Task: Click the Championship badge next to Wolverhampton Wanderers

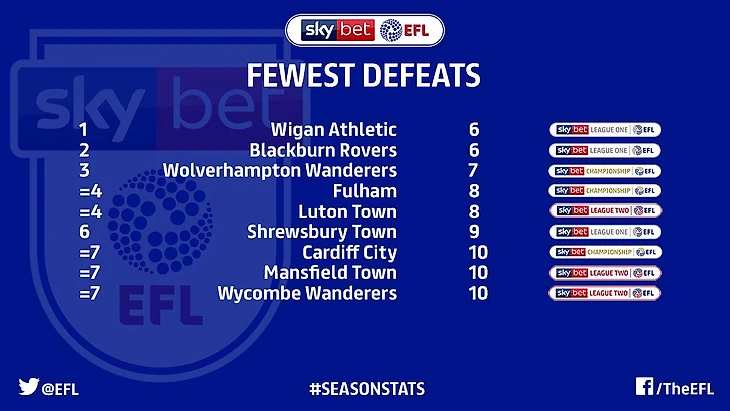Action: (x=604, y=171)
